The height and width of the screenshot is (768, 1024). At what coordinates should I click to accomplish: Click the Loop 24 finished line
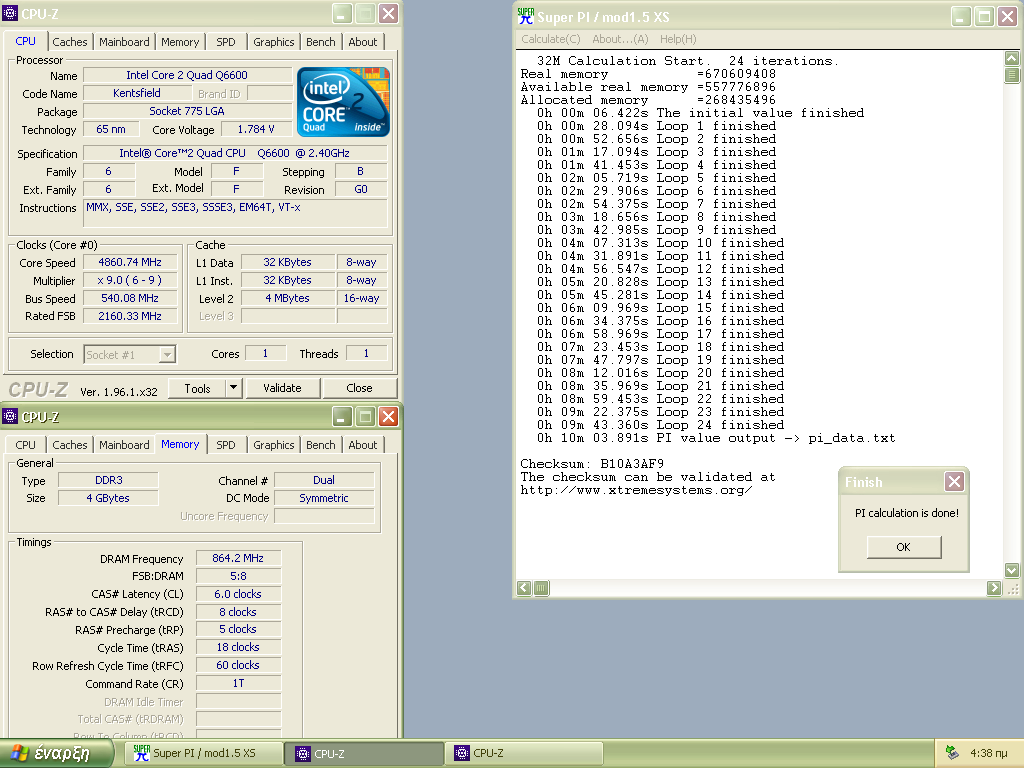click(x=660, y=425)
